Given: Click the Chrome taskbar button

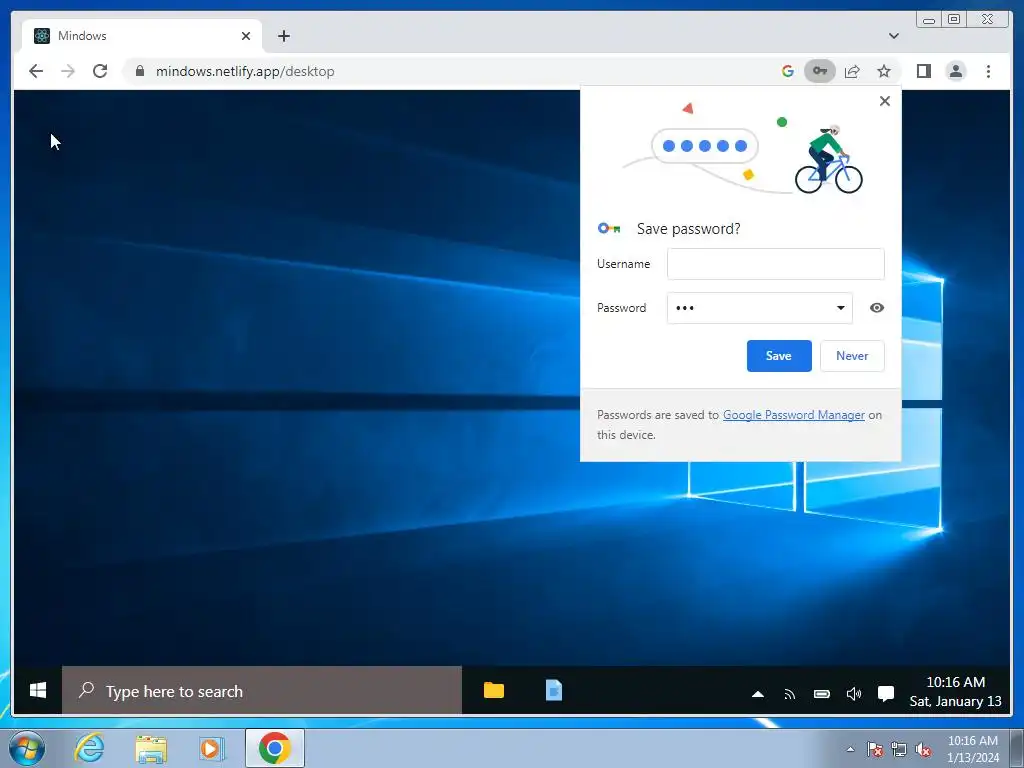Looking at the screenshot, I should pyautogui.click(x=275, y=748).
